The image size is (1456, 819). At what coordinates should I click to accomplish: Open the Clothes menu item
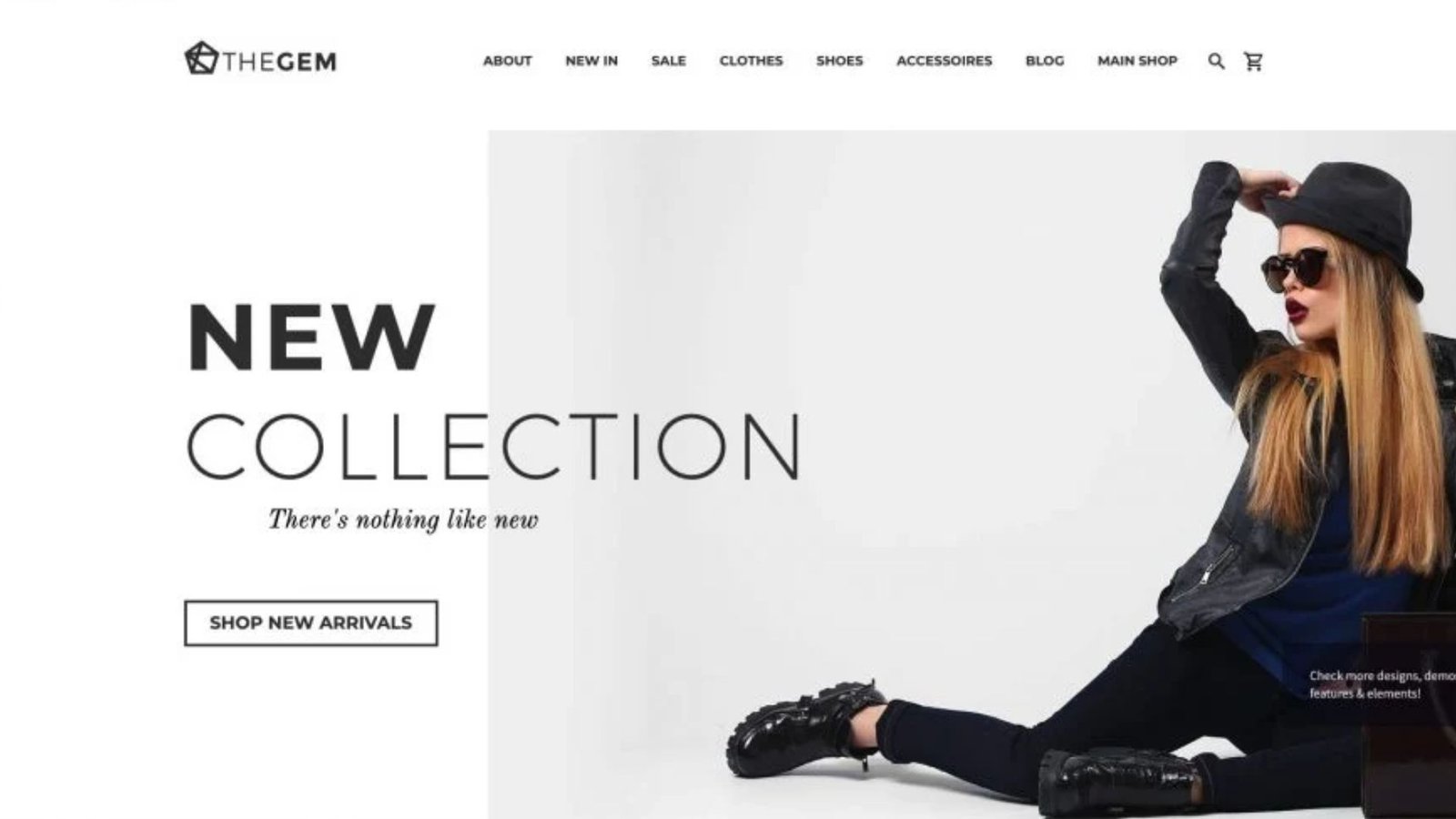click(751, 61)
